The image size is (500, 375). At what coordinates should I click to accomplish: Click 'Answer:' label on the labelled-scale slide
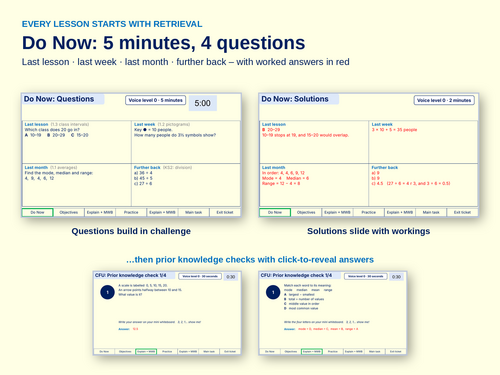coord(124,329)
